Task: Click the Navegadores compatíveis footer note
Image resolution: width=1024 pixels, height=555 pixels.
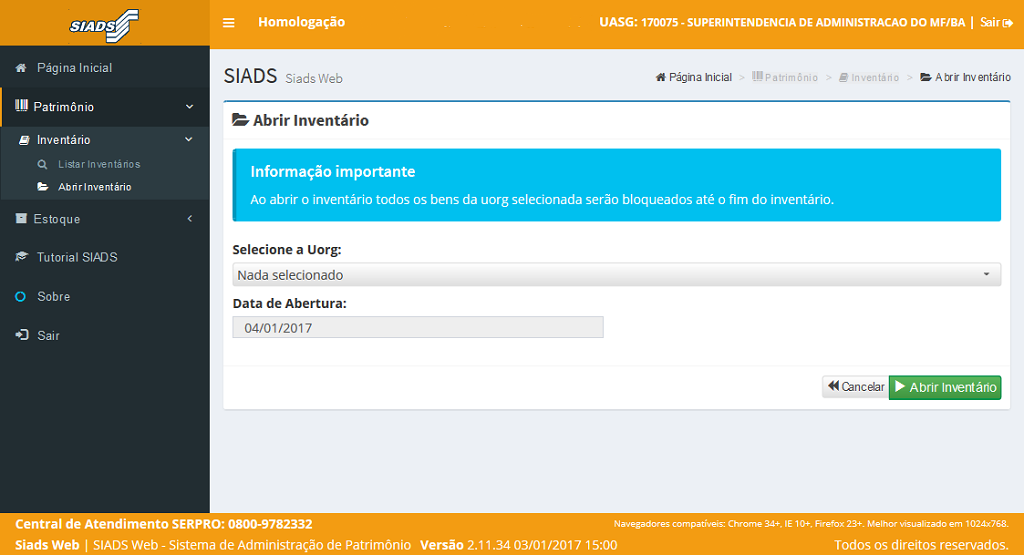Action: (x=811, y=524)
